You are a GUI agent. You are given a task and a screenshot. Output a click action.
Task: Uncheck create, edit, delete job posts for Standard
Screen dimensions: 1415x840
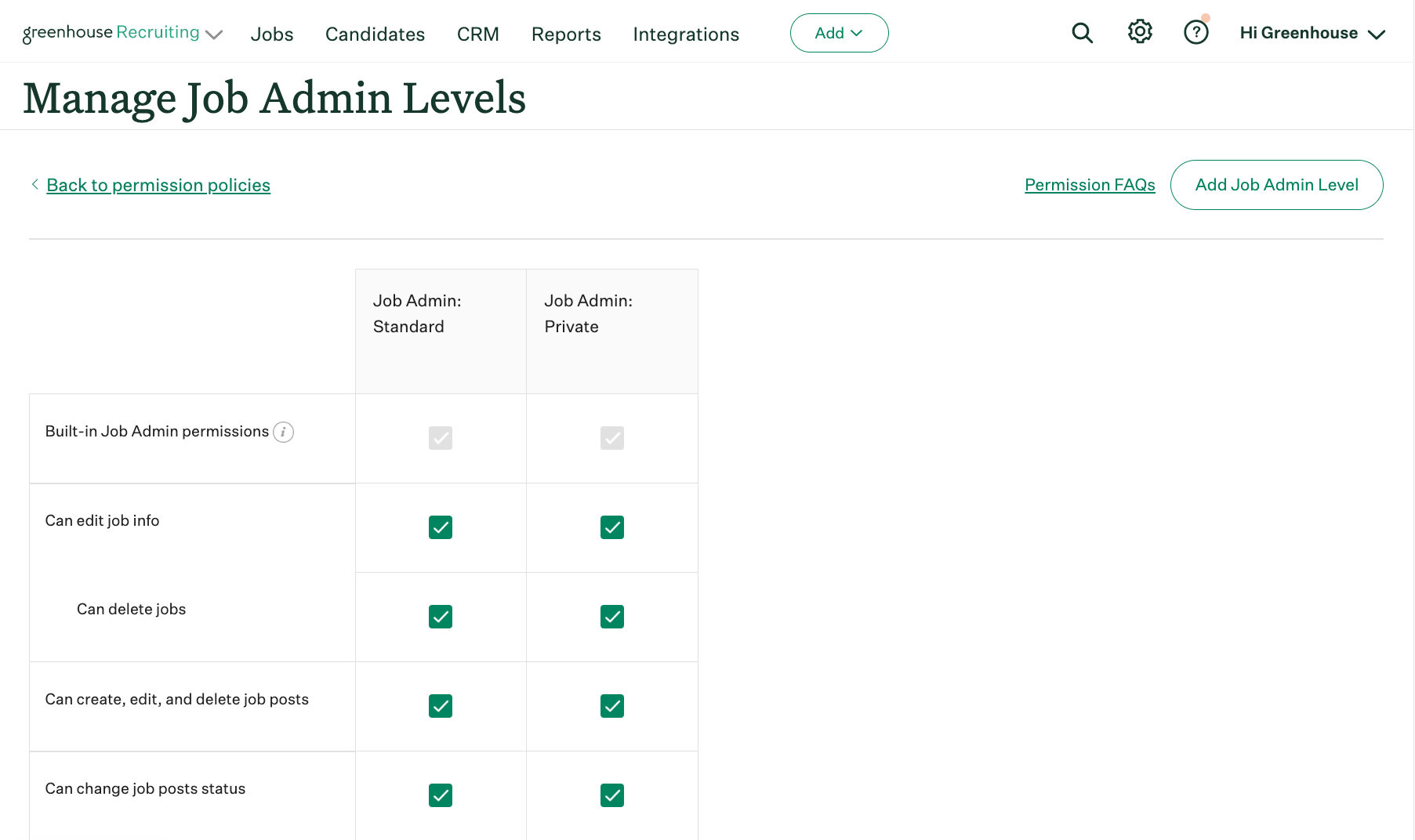(x=441, y=706)
